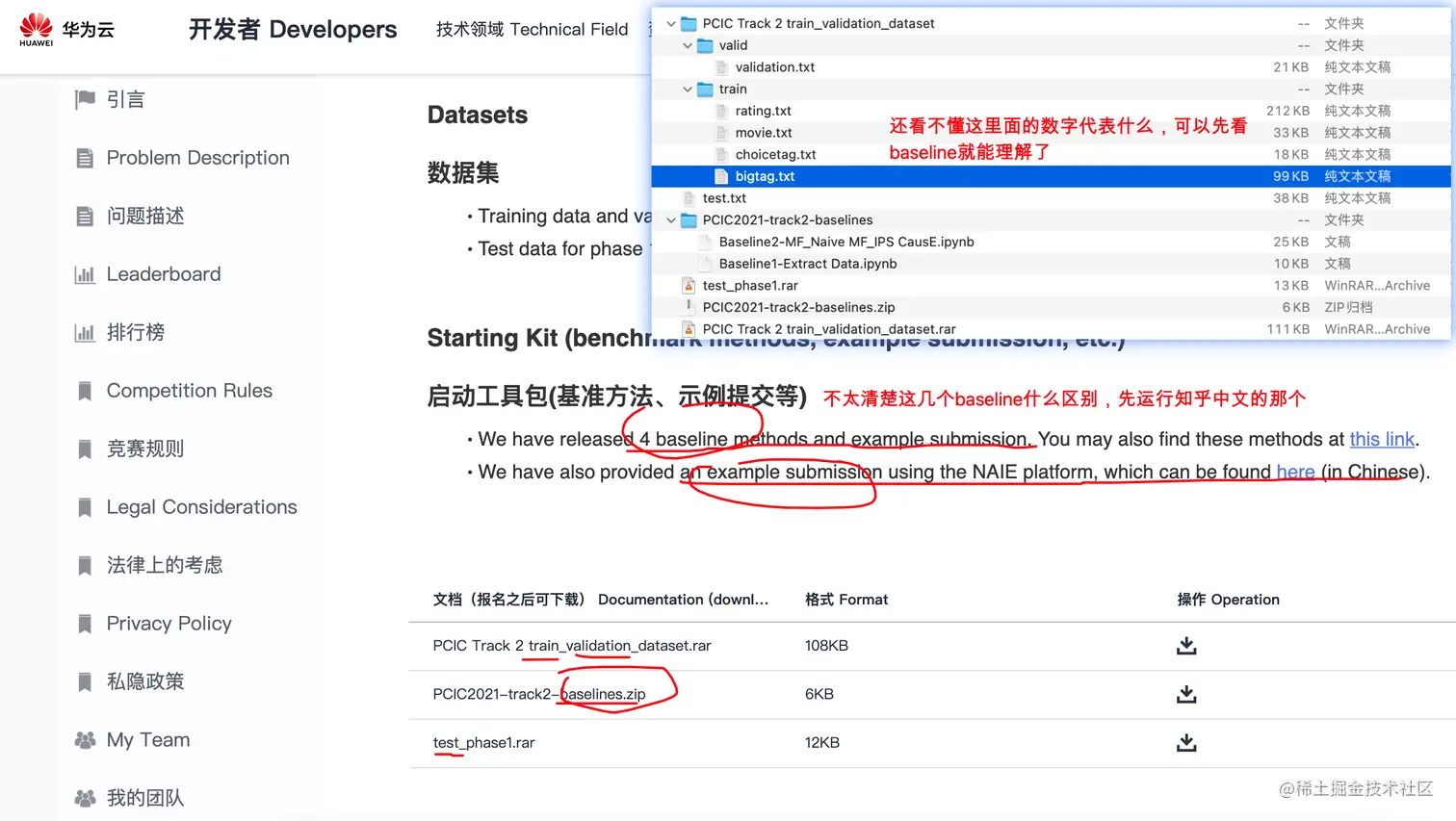Select test.txt in file list
Image resolution: width=1456 pixels, height=821 pixels.
[x=724, y=198]
